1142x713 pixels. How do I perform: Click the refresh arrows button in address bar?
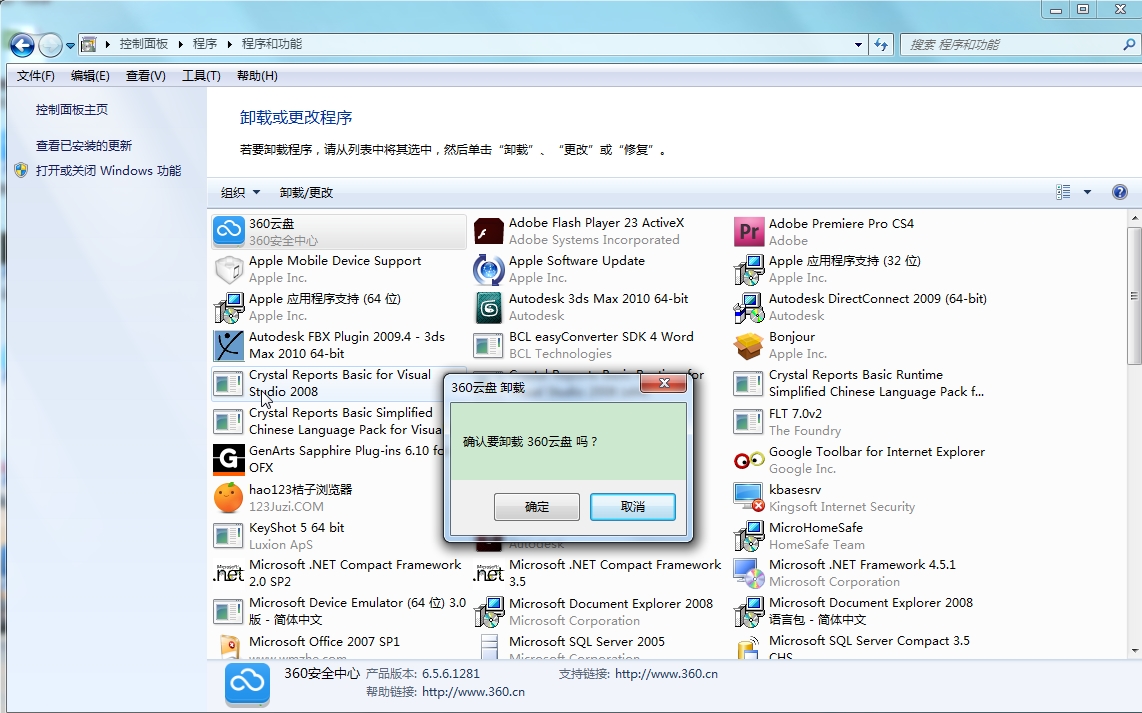(x=881, y=44)
